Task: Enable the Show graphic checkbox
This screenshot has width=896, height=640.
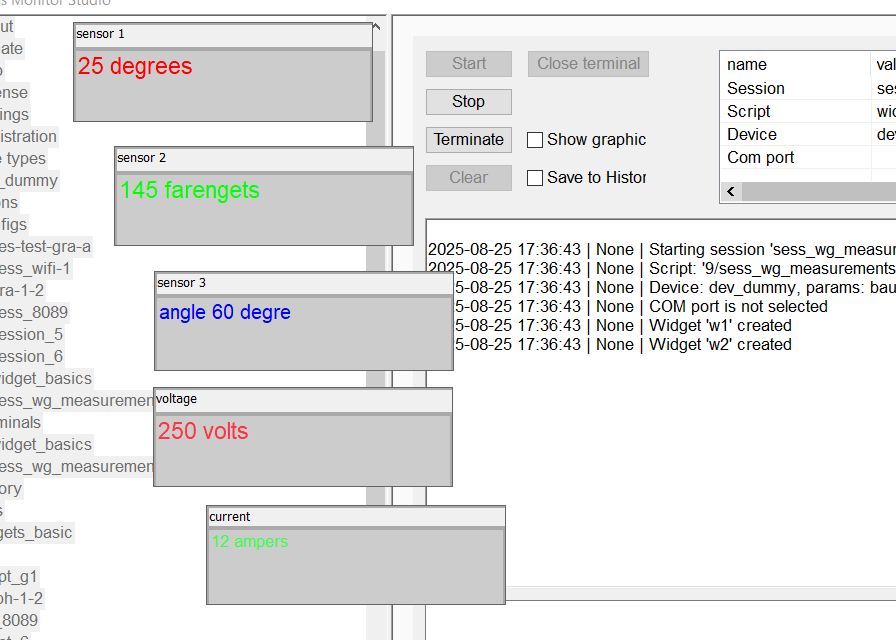Action: click(x=535, y=140)
